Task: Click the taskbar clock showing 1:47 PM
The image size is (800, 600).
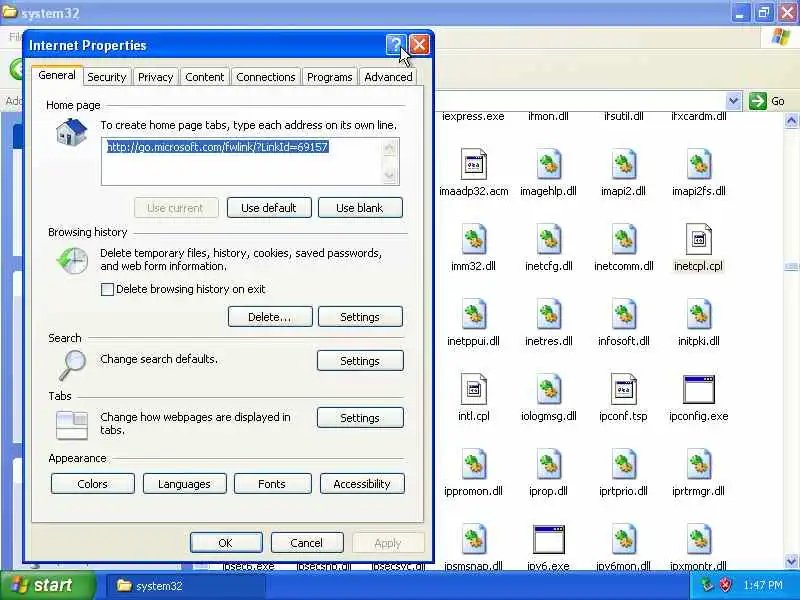Action: (762, 585)
